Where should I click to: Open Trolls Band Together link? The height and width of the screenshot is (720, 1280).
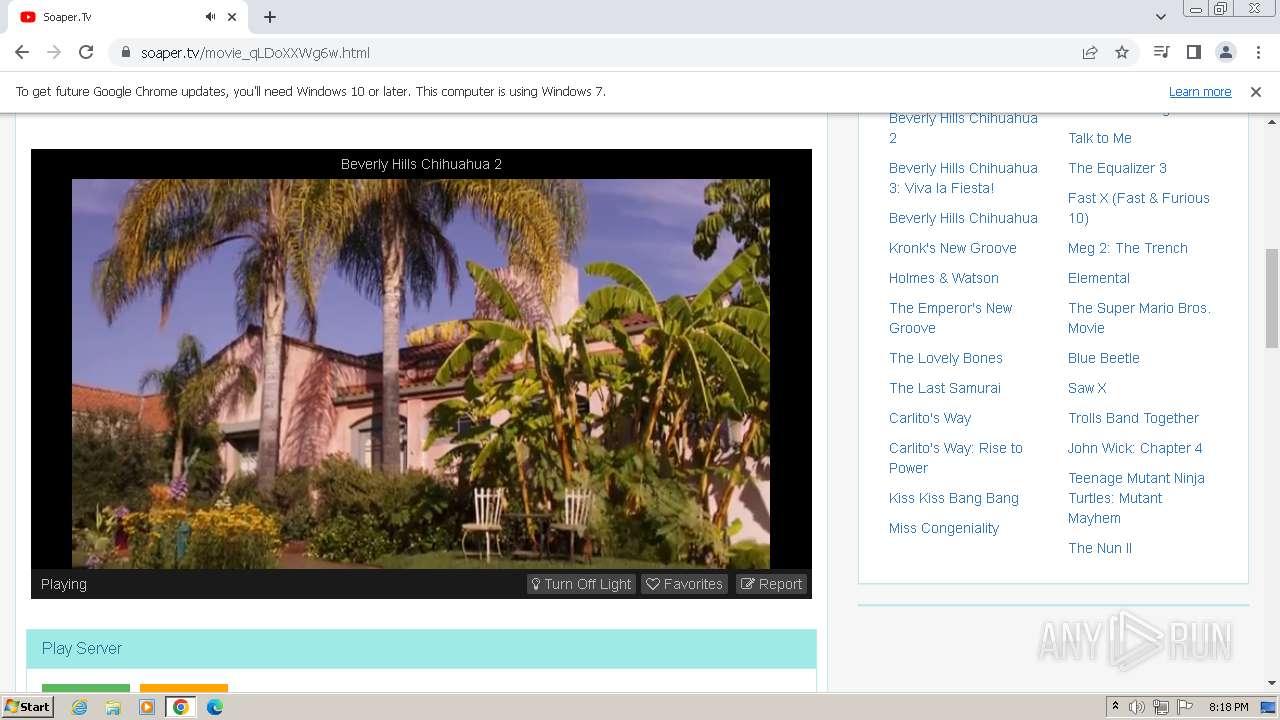click(x=1133, y=418)
